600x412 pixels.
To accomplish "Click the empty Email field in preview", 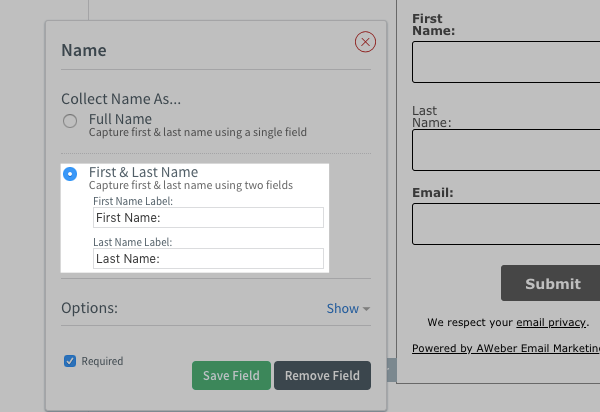I will pos(505,224).
